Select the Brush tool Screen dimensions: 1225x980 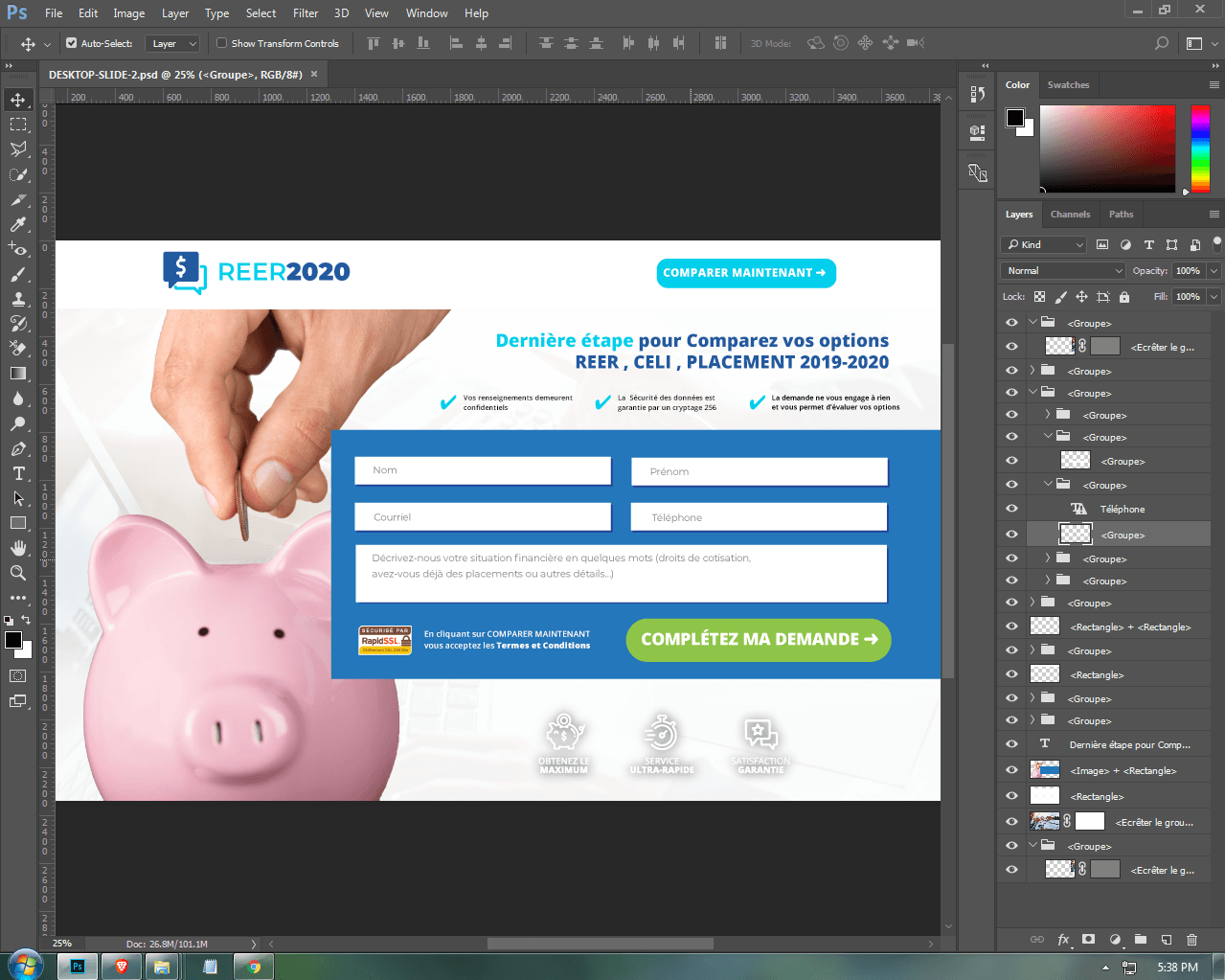tap(18, 274)
